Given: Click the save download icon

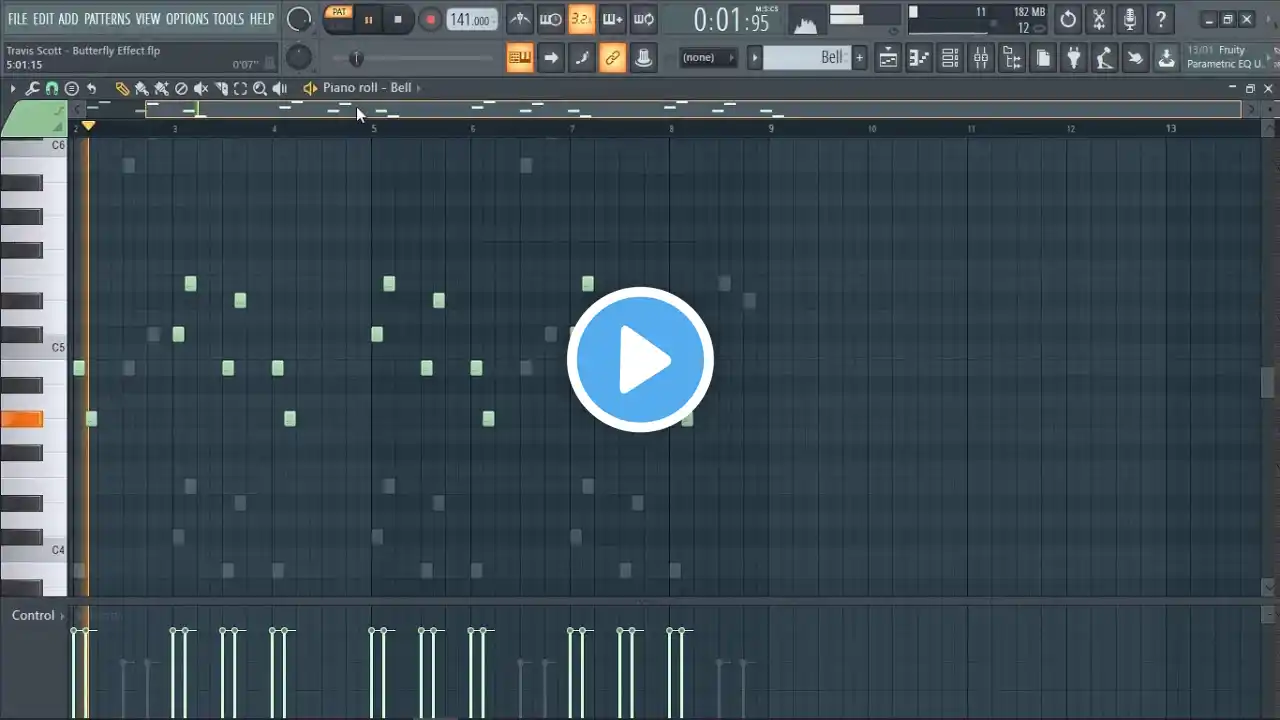Looking at the screenshot, I should [1166, 58].
